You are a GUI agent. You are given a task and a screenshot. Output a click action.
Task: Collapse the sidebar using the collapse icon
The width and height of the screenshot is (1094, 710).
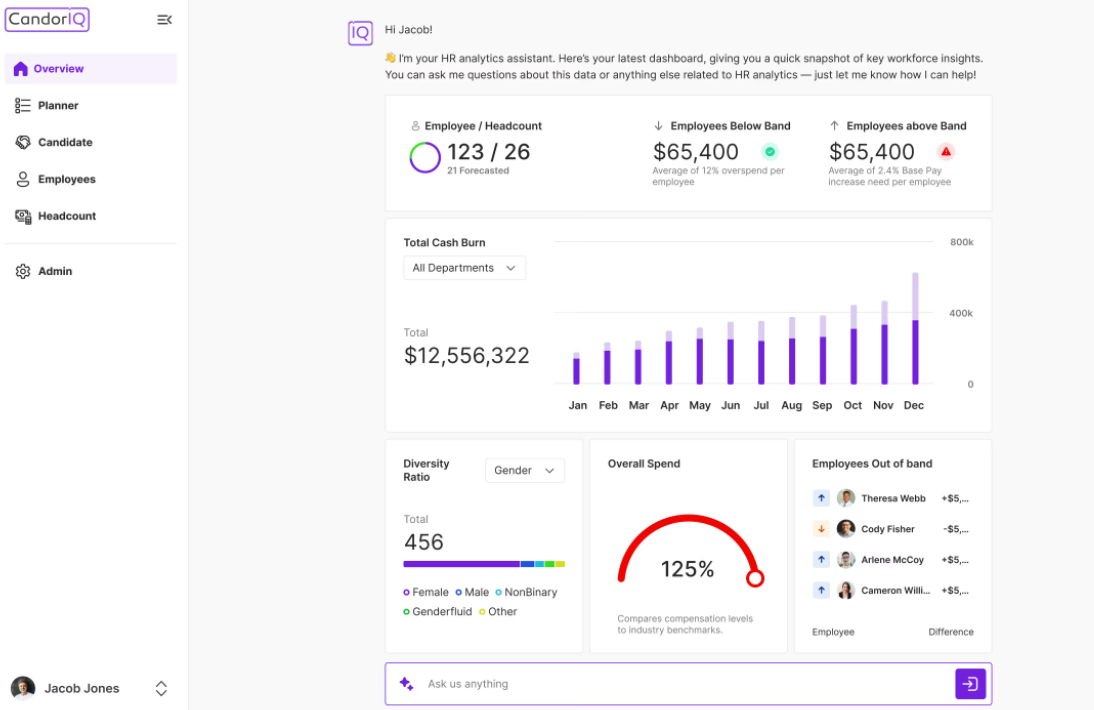pos(164,19)
